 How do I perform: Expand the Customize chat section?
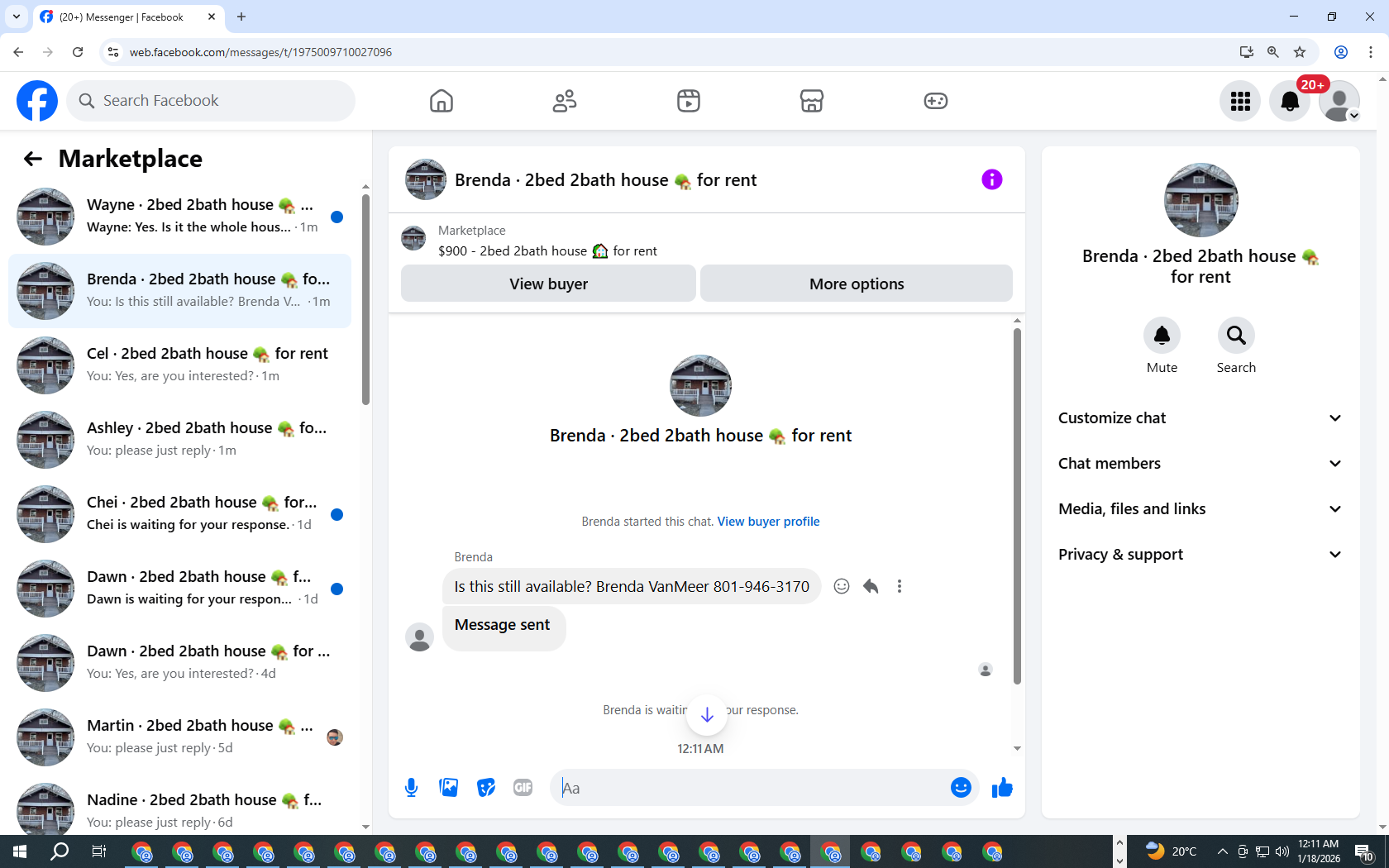1200,418
